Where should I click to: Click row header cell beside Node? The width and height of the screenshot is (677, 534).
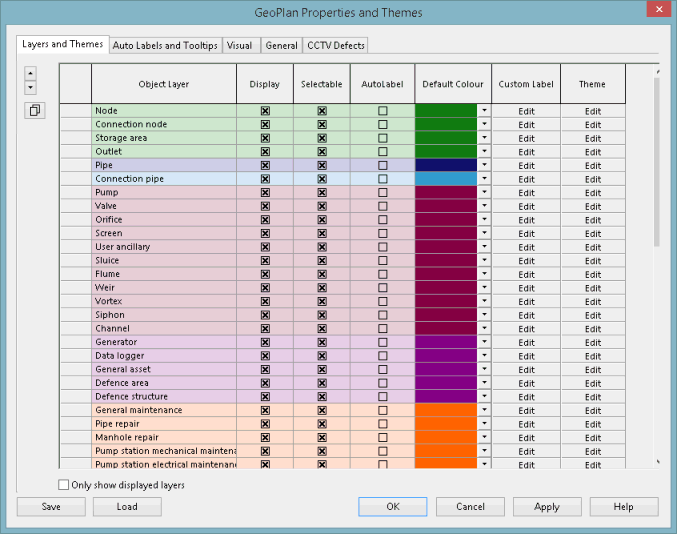click(76, 111)
